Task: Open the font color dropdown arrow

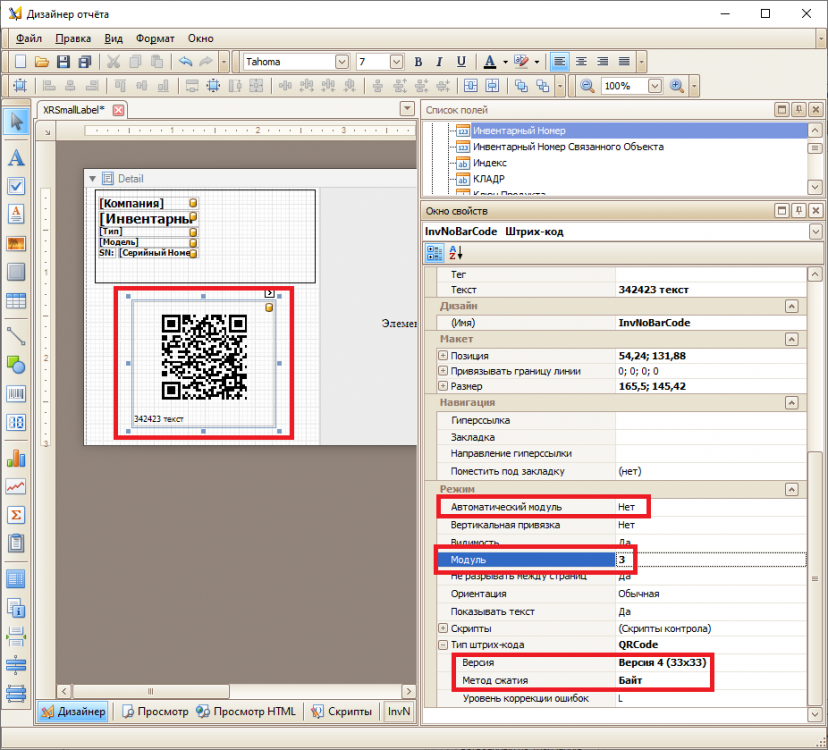Action: pos(505,62)
